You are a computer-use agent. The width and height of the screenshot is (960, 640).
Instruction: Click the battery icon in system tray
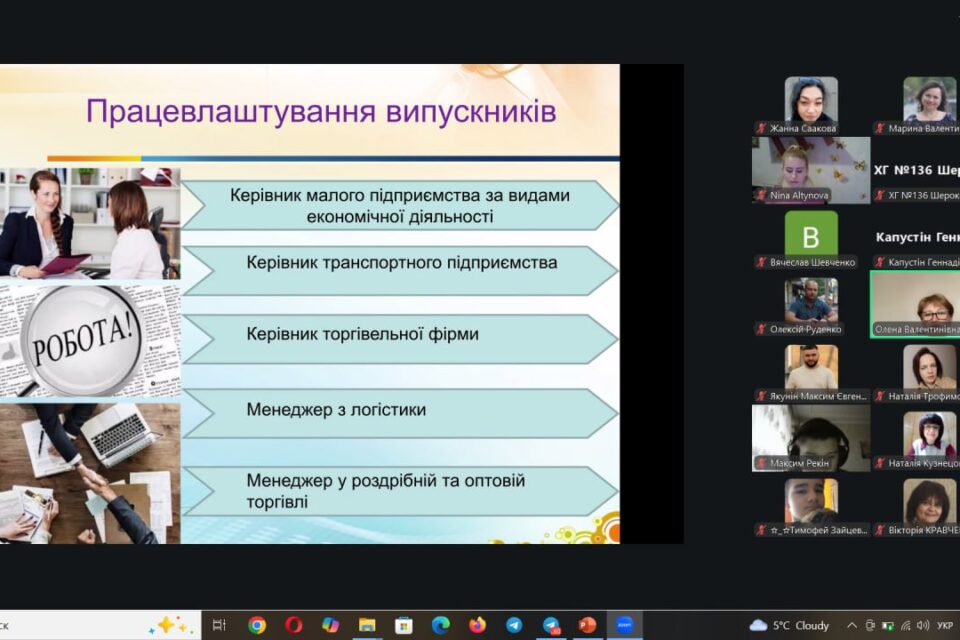(888, 625)
